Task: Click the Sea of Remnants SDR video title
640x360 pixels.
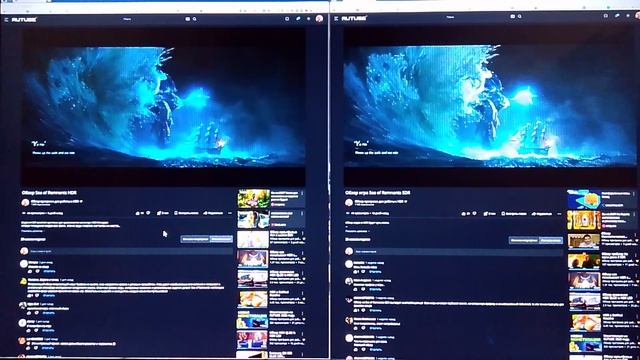Action: click(x=378, y=193)
